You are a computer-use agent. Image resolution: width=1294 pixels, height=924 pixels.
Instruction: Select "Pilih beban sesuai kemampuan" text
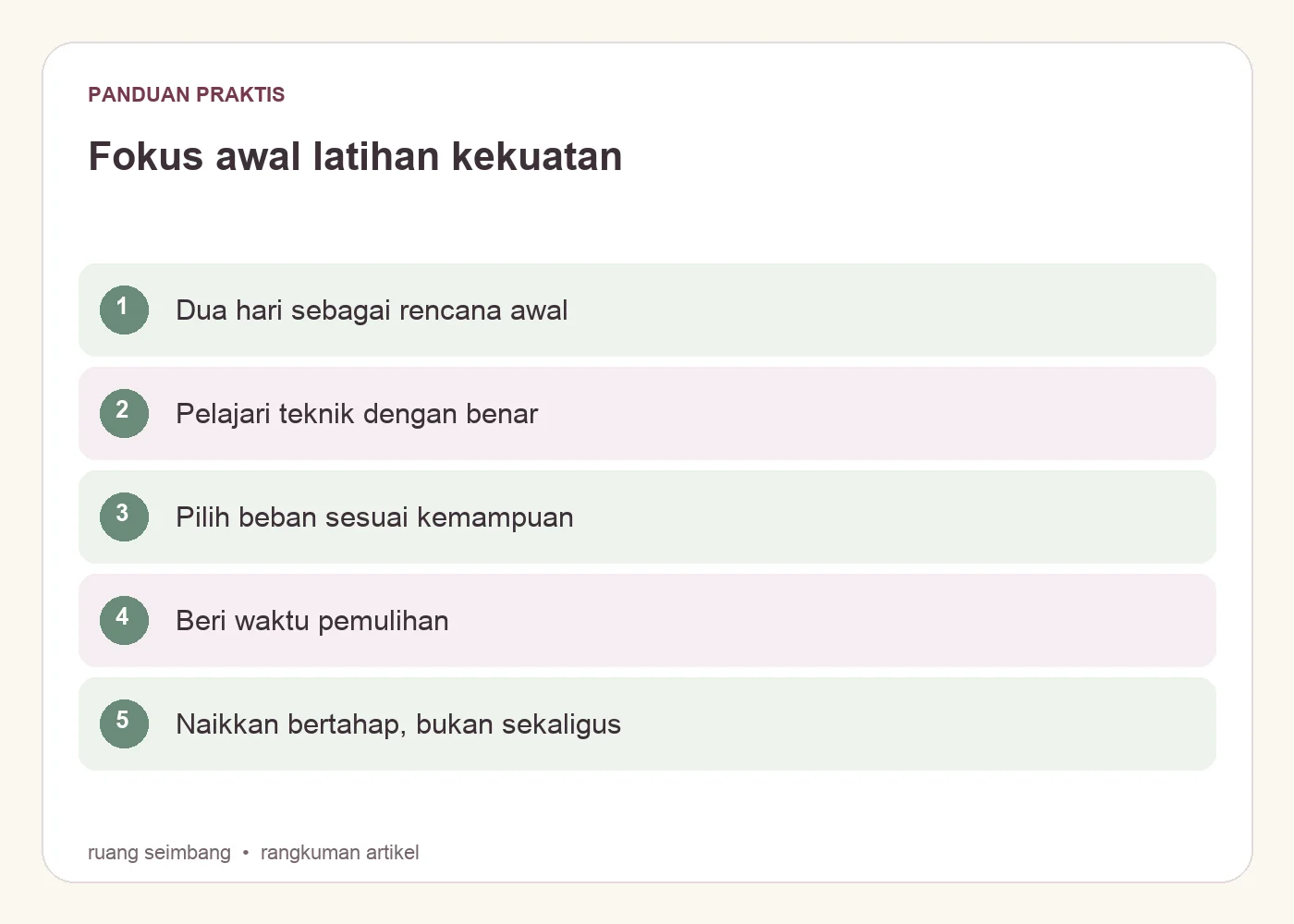(374, 517)
